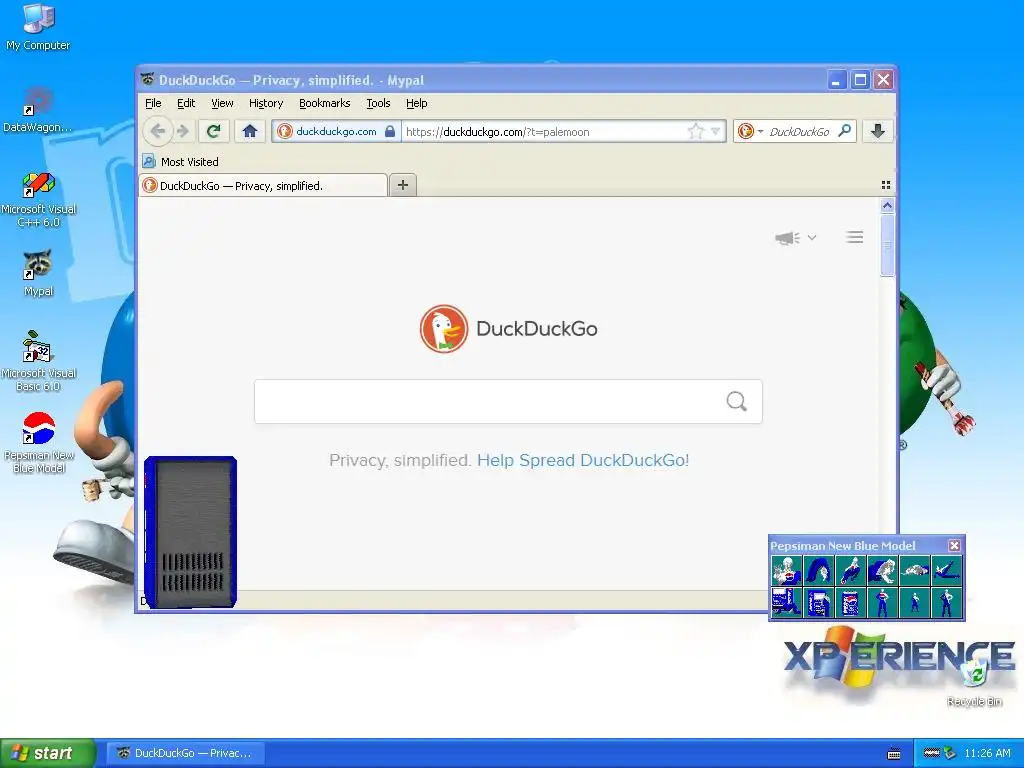Click the URL address field
Image resolution: width=1024 pixels, height=768 pixels.
pyautogui.click(x=544, y=132)
